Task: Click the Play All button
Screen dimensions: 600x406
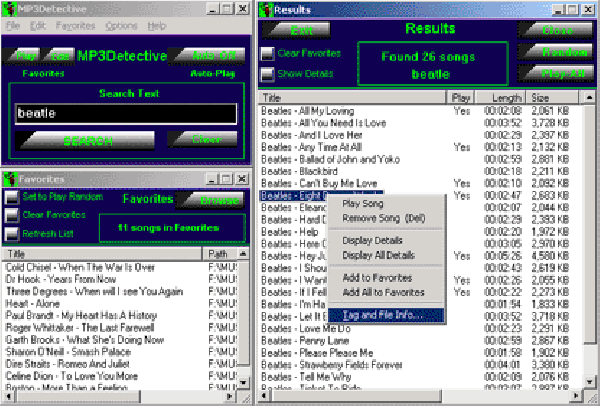Action: click(x=556, y=72)
